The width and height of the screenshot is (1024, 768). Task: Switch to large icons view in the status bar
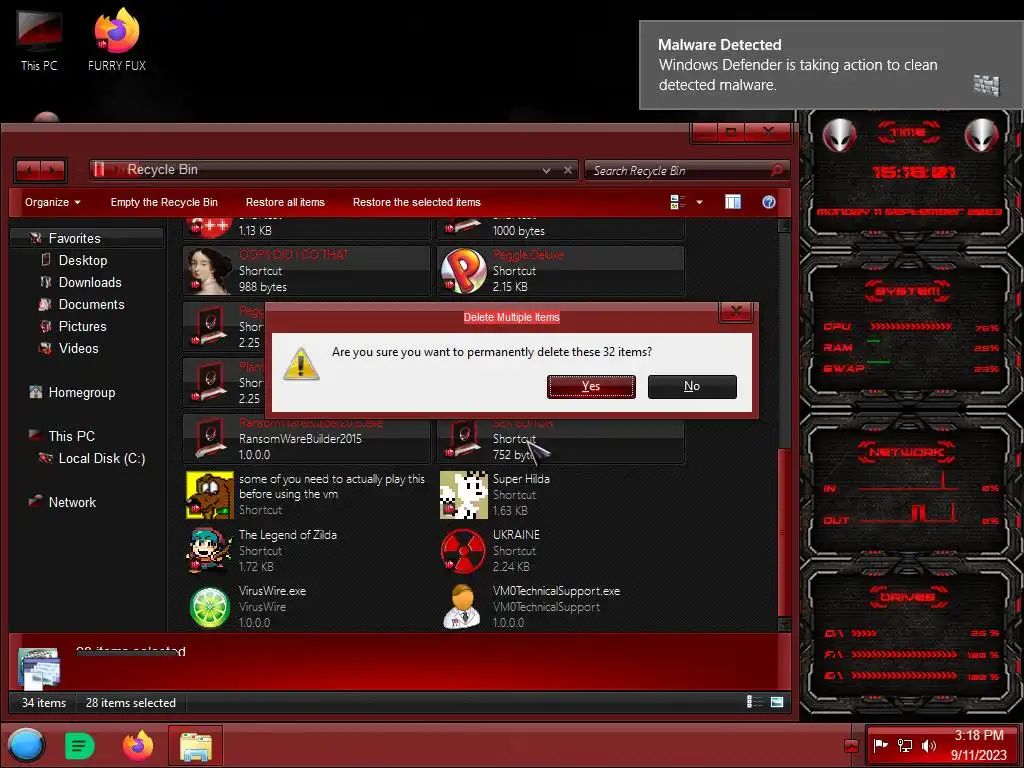(x=777, y=702)
